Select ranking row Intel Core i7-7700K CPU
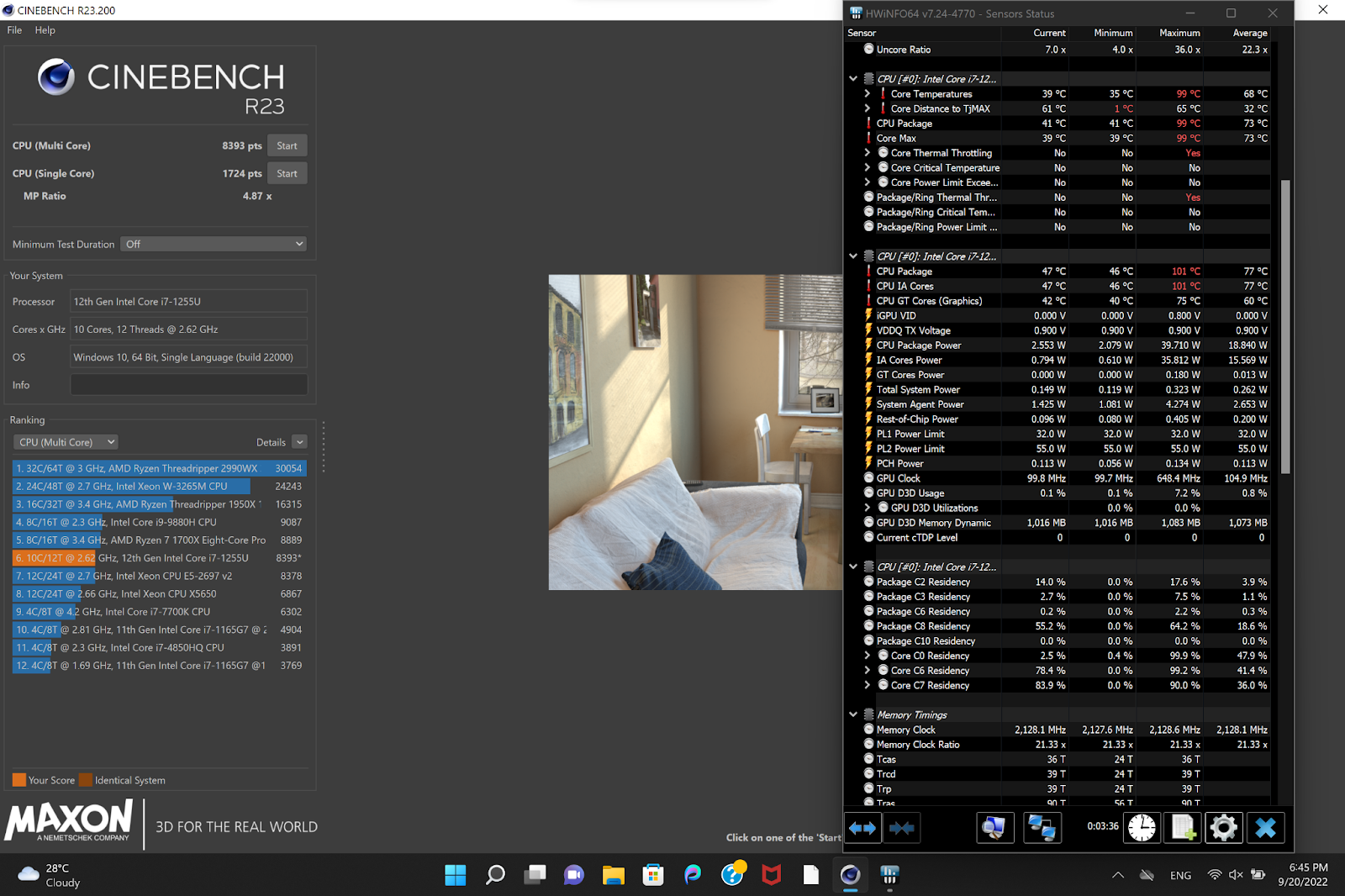This screenshot has width=1345, height=896. pos(160,612)
